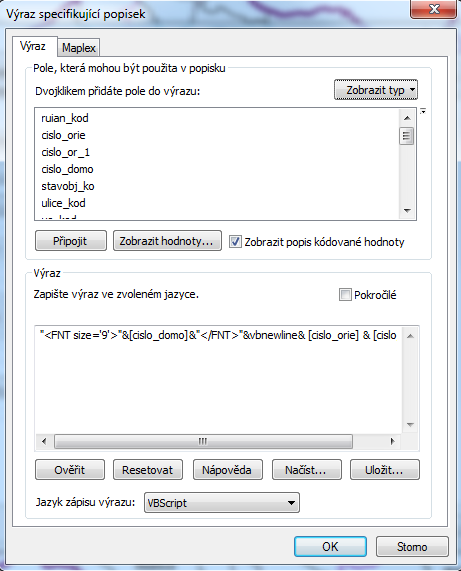Switch to the Maplex tab
The width and height of the screenshot is (461, 571).
tap(78, 48)
